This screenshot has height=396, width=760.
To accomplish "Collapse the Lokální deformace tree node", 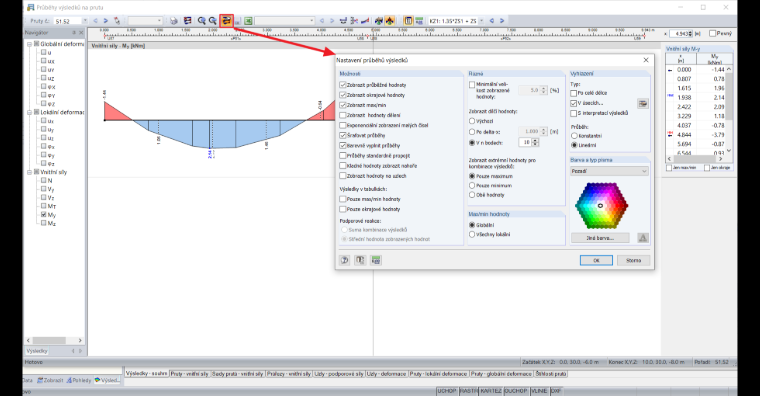I will [29, 112].
